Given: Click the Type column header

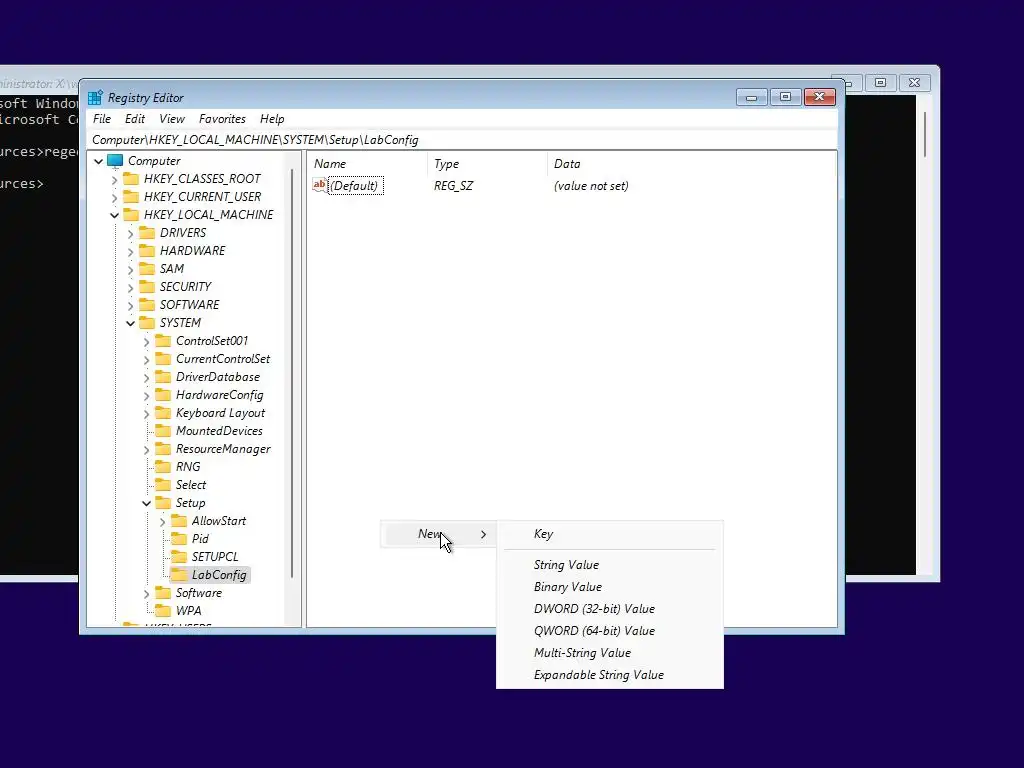Looking at the screenshot, I should click(x=487, y=164).
